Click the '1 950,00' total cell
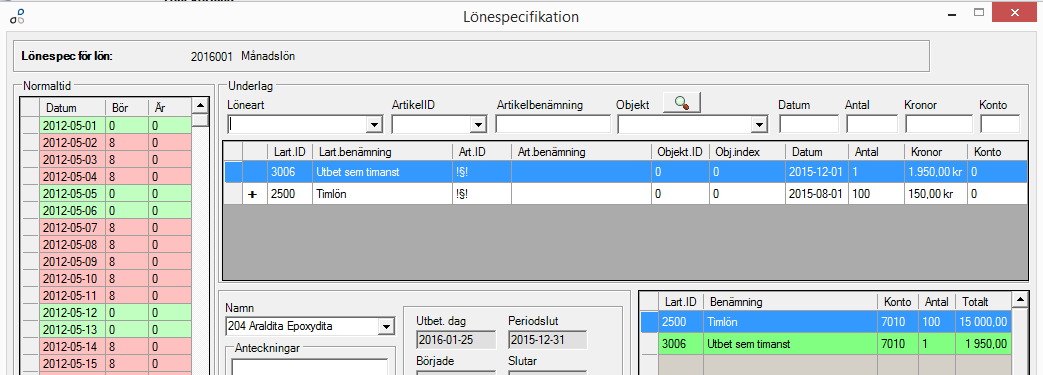 [982, 344]
